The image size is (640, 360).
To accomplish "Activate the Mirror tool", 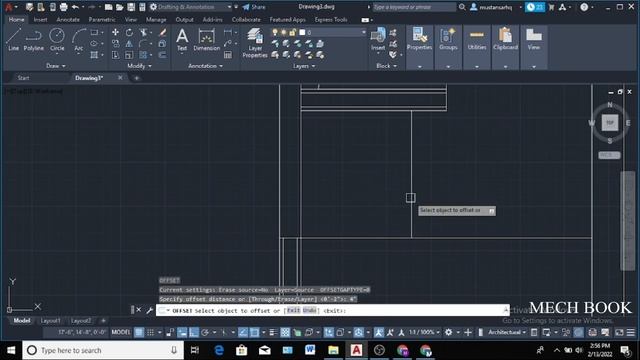I will pyautogui.click(x=129, y=44).
